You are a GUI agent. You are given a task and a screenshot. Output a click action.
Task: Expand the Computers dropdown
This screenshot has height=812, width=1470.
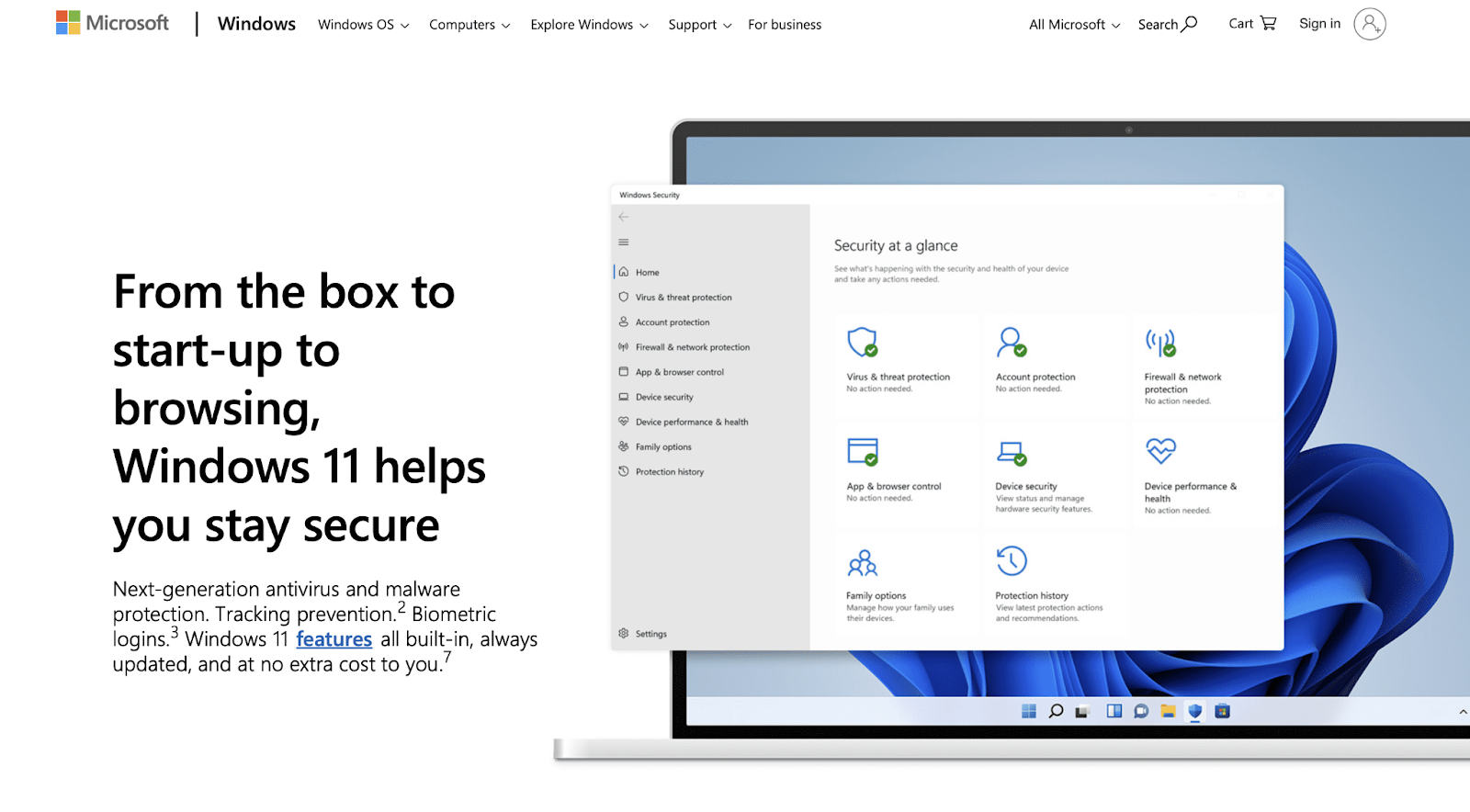(x=469, y=25)
